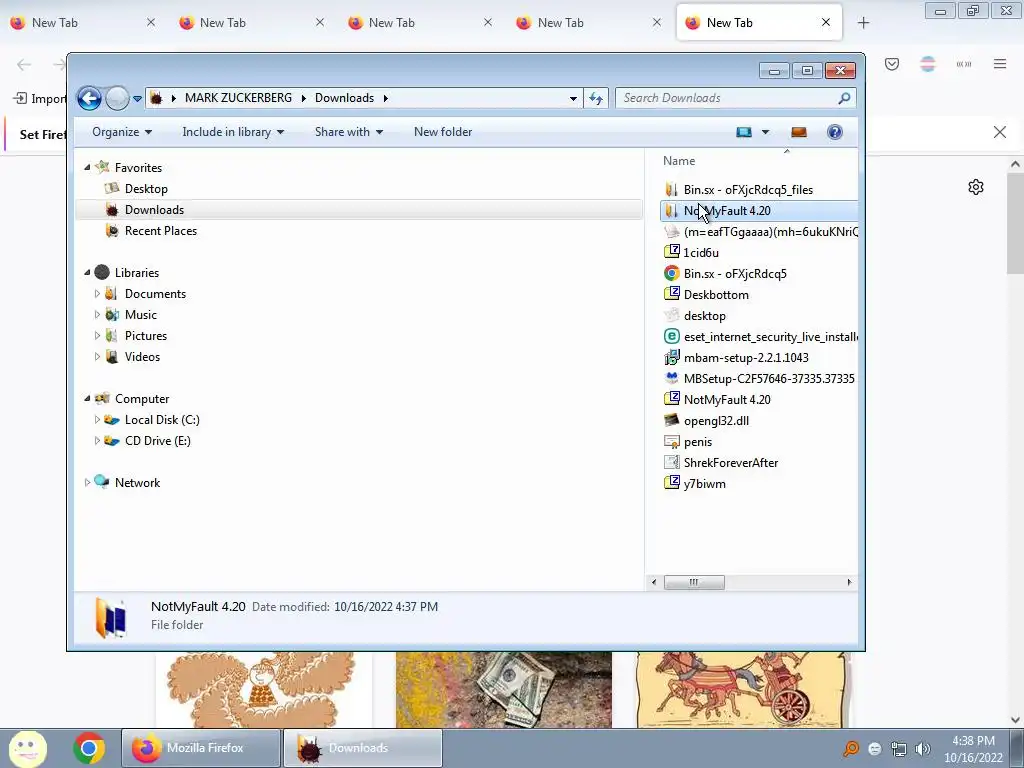Open Chrome from the taskbar

tap(89, 748)
